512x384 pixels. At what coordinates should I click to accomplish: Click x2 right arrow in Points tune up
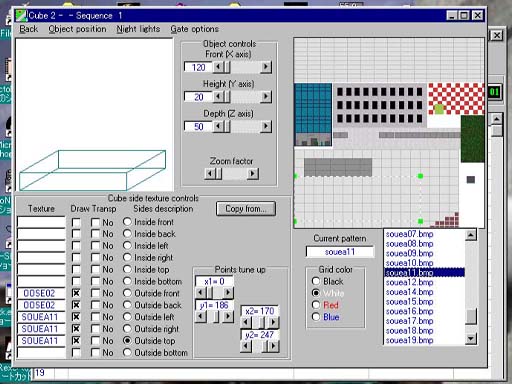[273, 322]
